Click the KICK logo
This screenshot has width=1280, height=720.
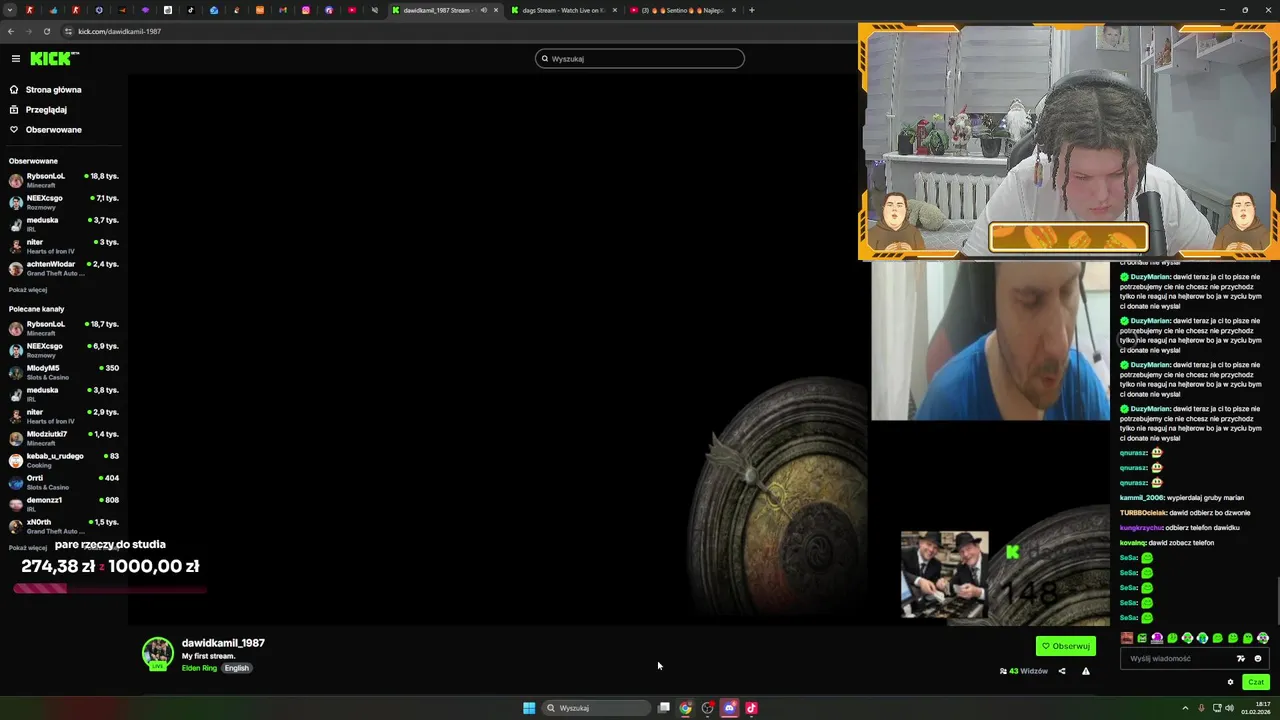coord(53,59)
